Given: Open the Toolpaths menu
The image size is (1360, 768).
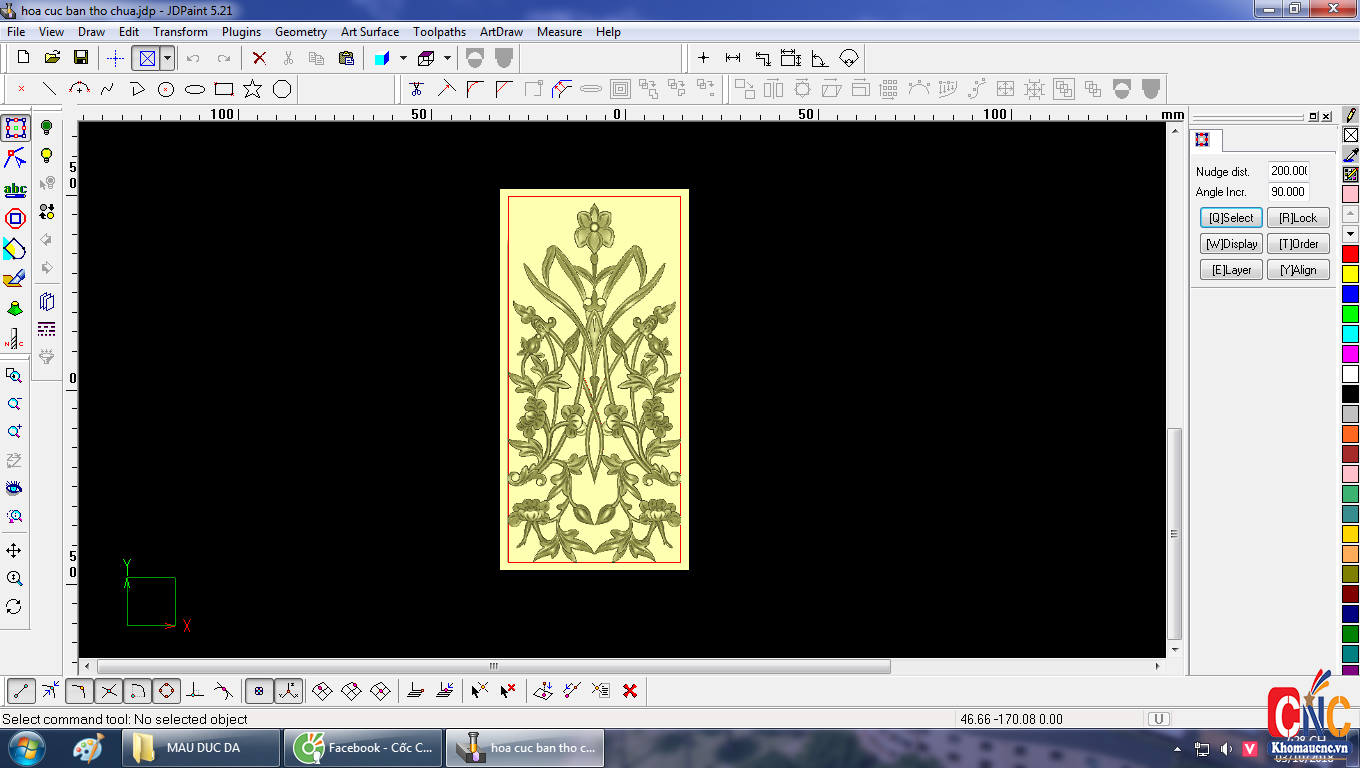Looking at the screenshot, I should coord(439,32).
